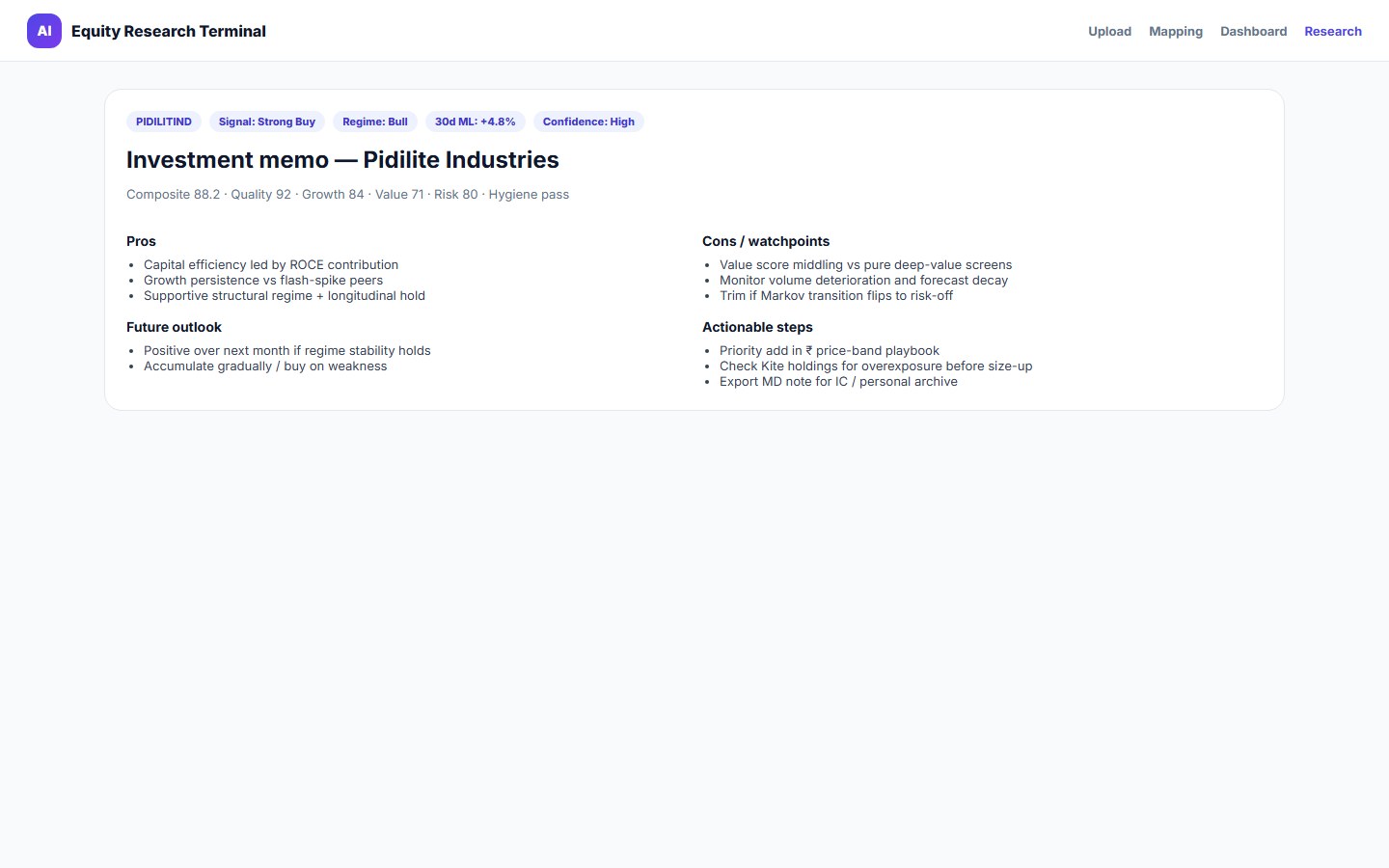The image size is (1389, 868).
Task: Click the Equity Research Terminal title
Action: pos(169,31)
